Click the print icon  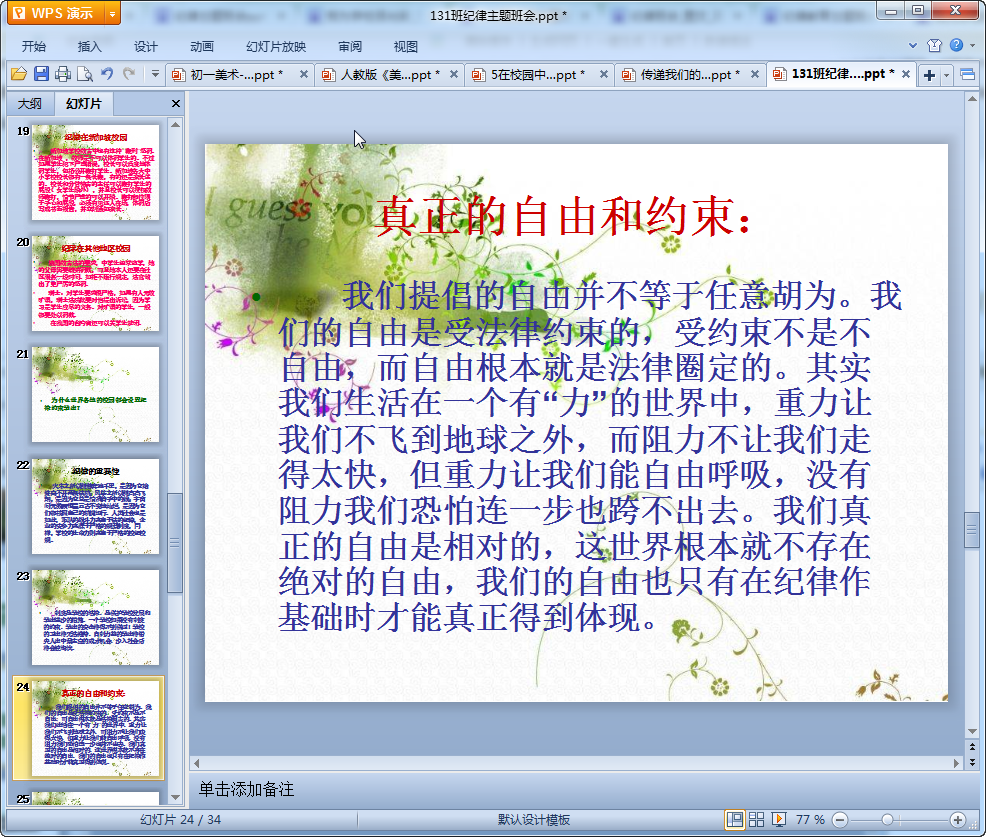[x=63, y=74]
